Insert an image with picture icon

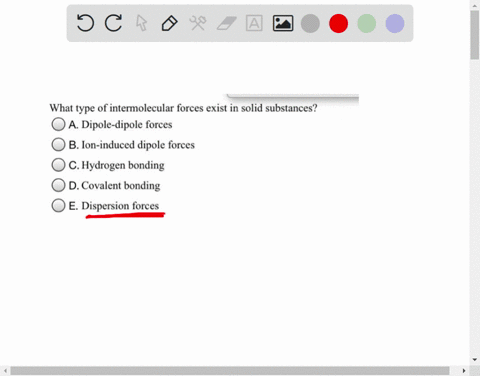(x=283, y=23)
